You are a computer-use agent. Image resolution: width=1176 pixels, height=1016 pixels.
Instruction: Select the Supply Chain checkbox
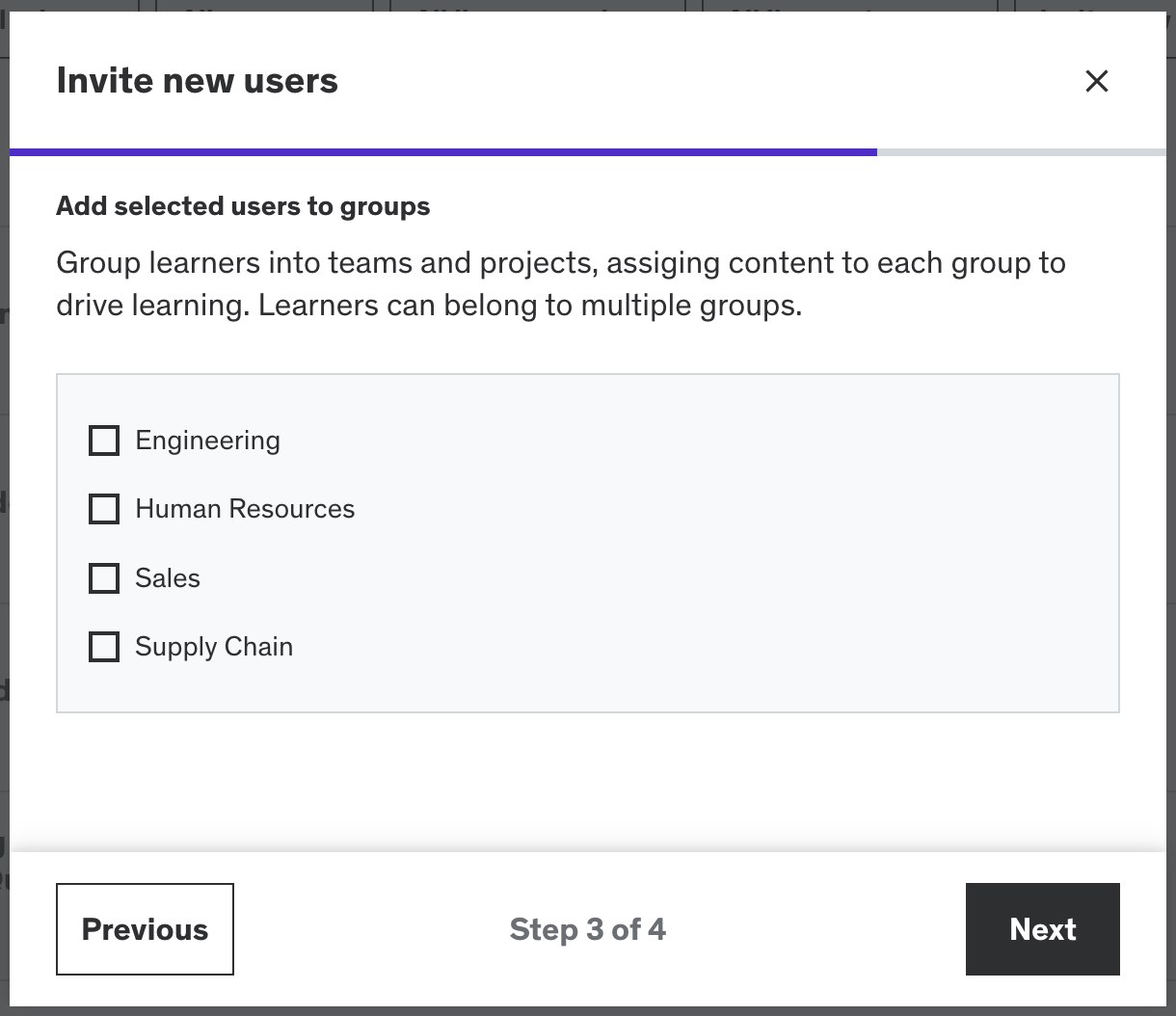(x=104, y=647)
